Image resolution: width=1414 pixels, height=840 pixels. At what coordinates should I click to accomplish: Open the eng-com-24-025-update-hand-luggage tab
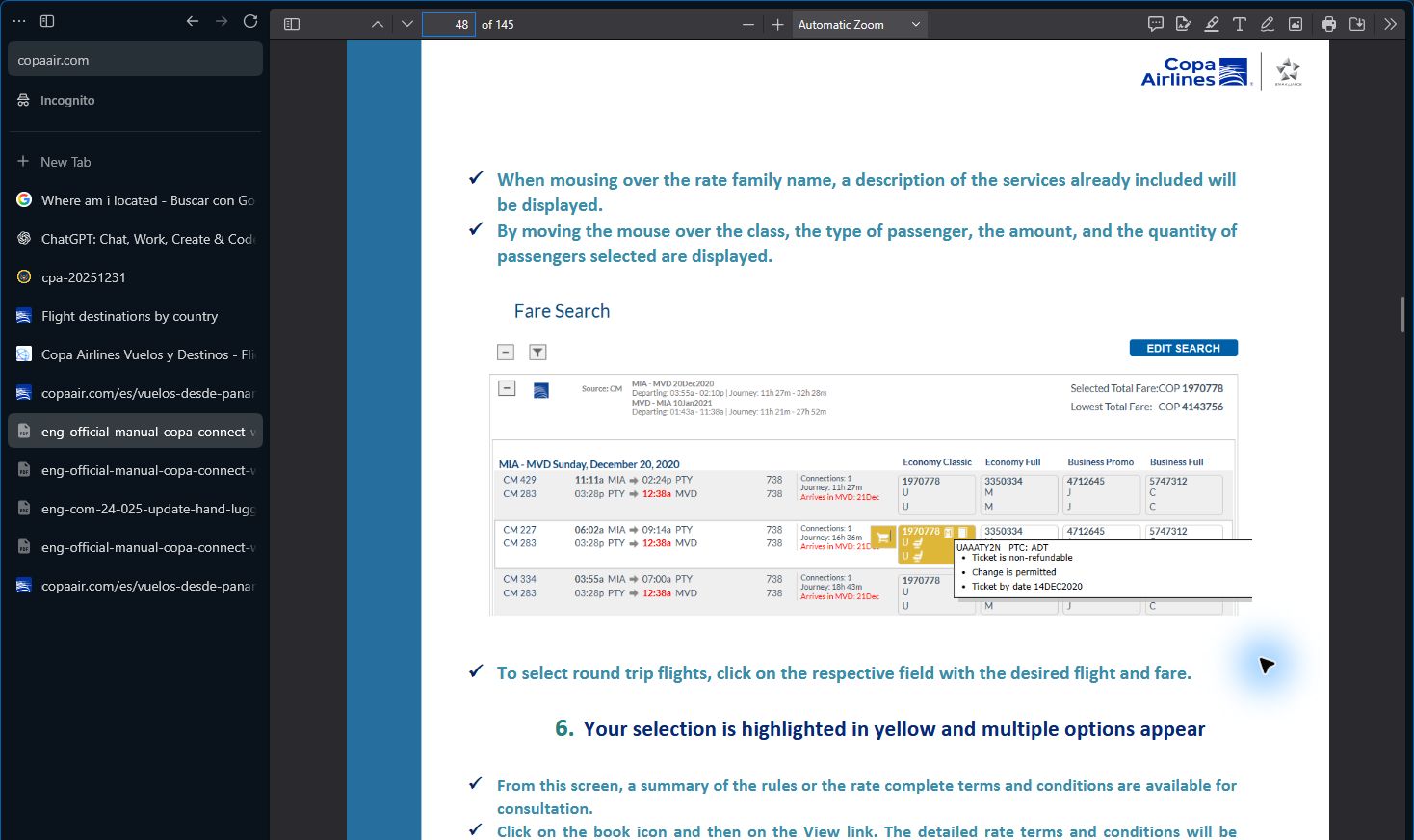(135, 509)
